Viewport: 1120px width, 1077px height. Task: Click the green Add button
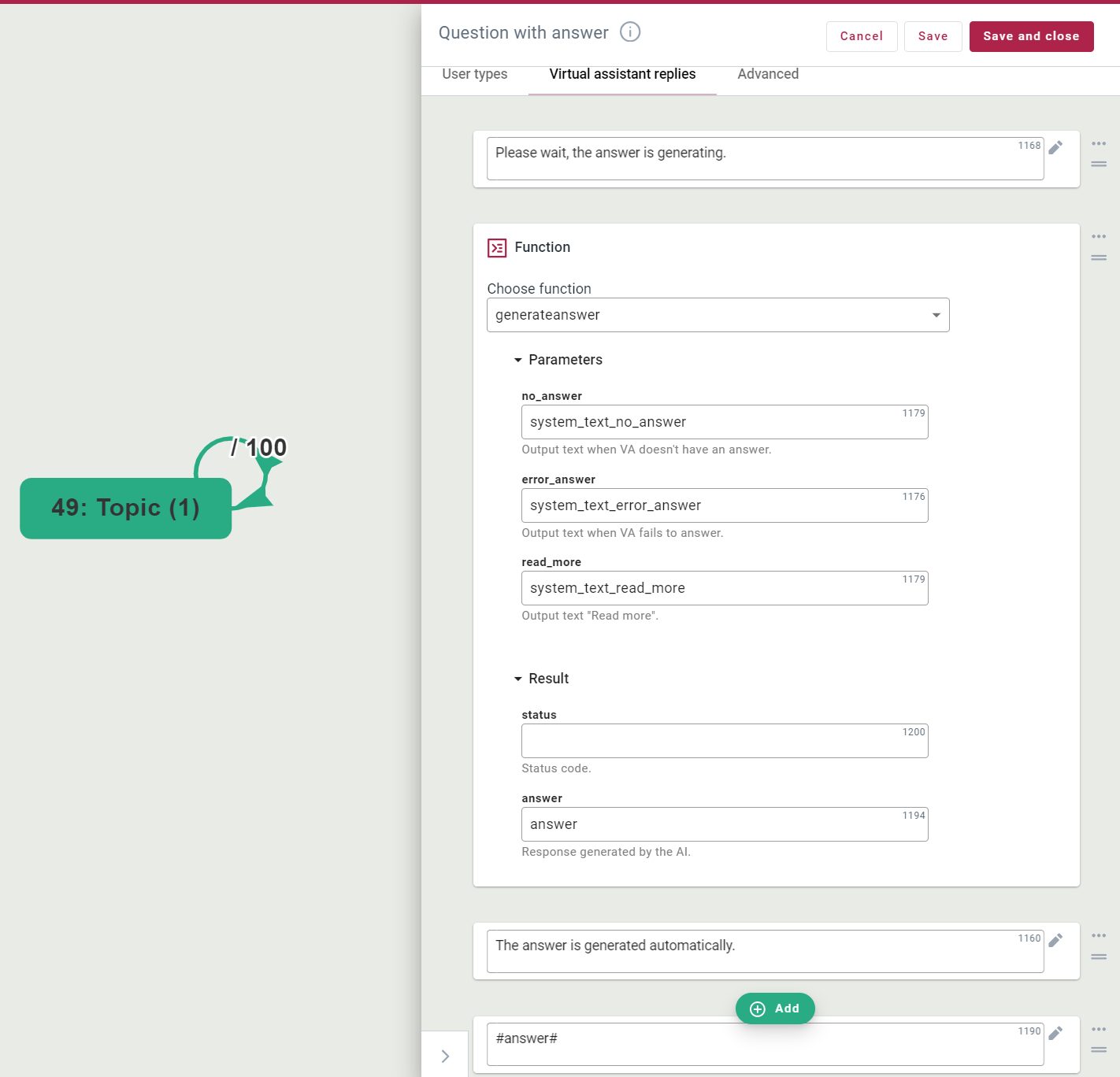coord(775,1009)
